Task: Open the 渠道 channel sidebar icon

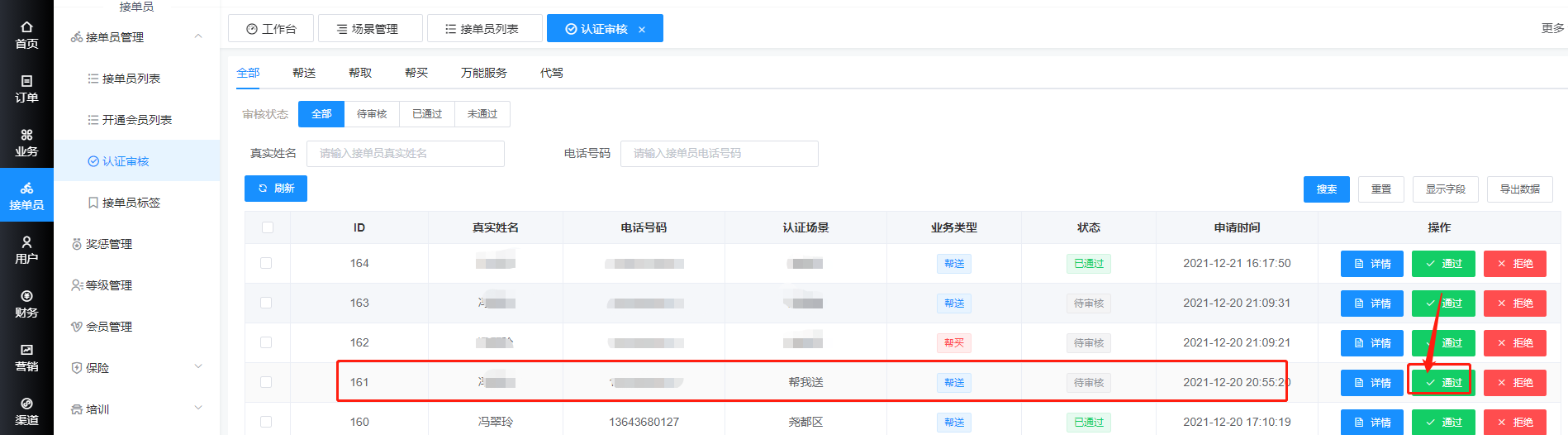Action: click(x=26, y=411)
